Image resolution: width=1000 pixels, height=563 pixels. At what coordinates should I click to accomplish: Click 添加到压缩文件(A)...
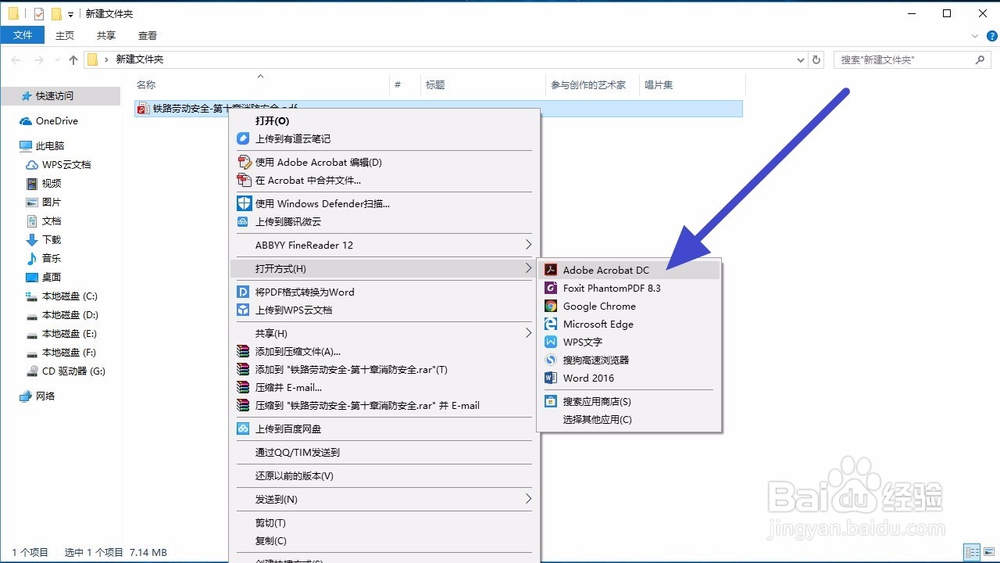(x=385, y=351)
